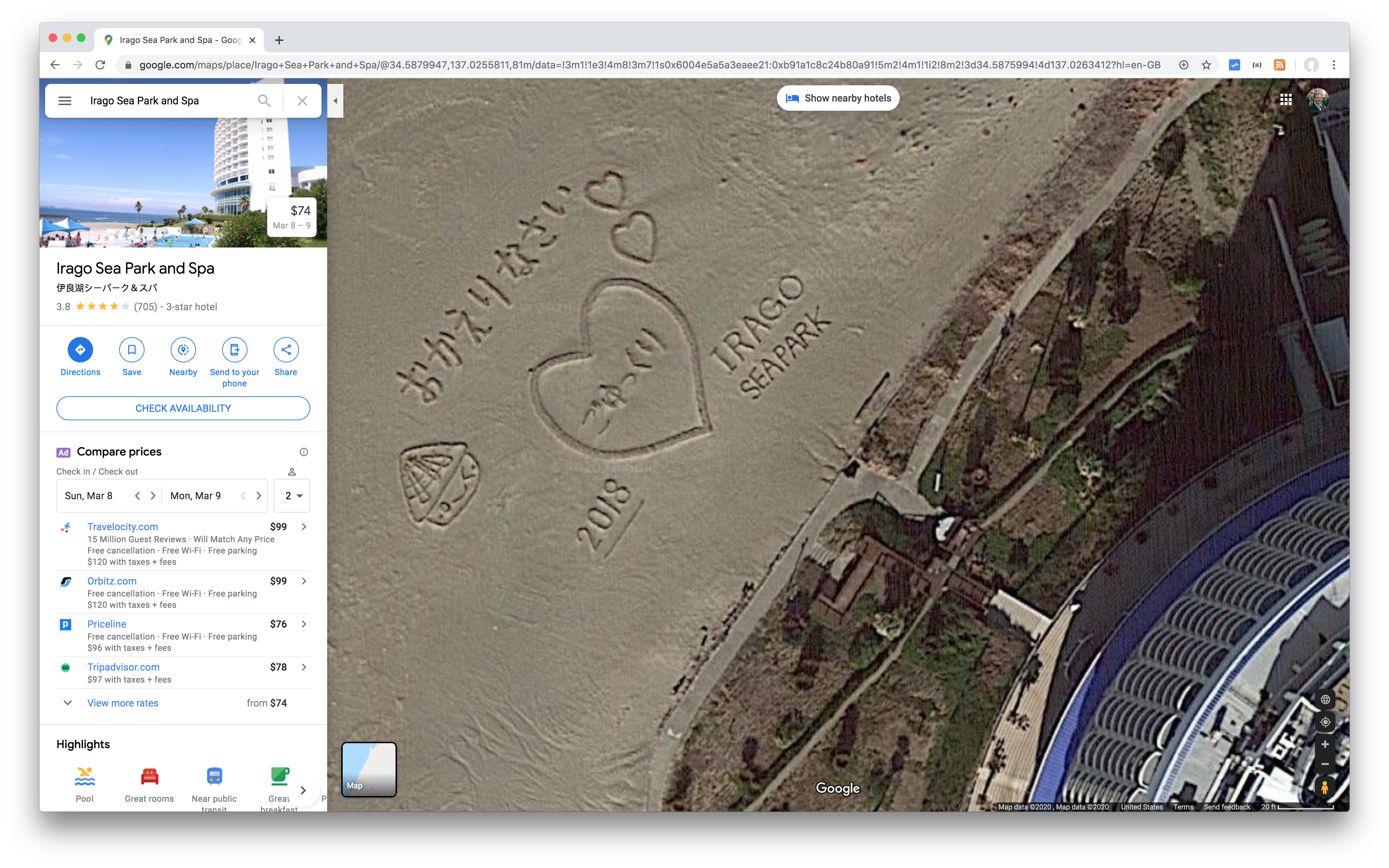Expand Priceline rate chevron
Viewport: 1389px width, 868px height.
304,624
